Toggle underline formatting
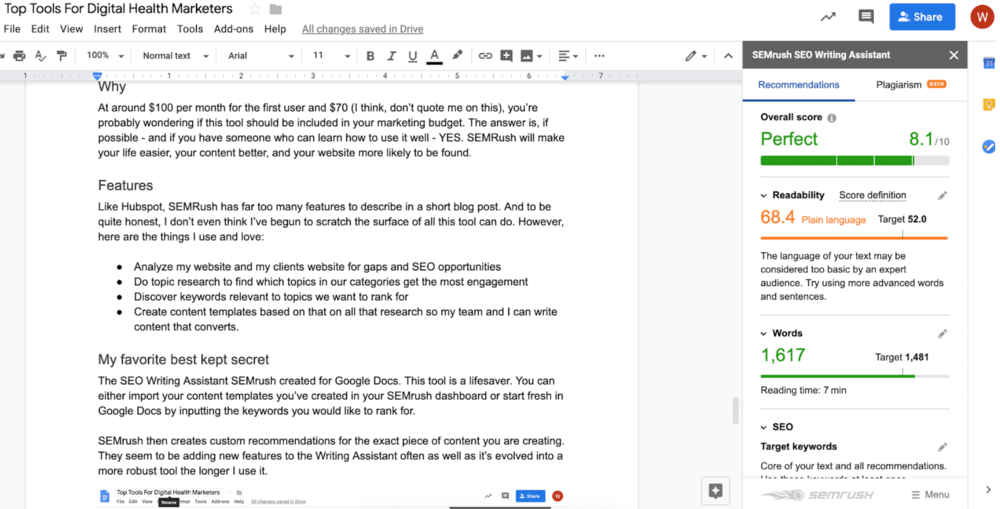 point(413,56)
